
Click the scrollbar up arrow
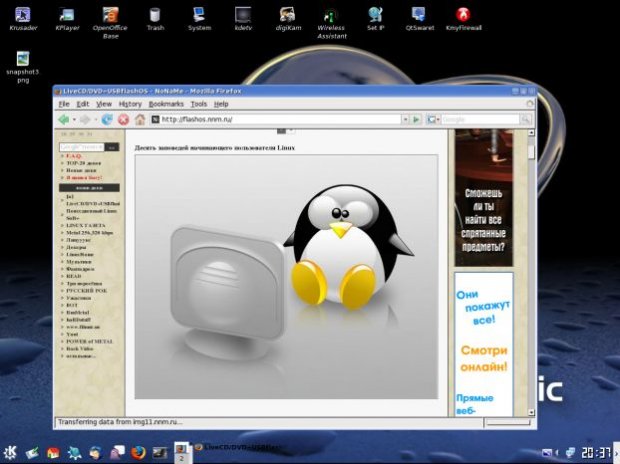[531, 133]
